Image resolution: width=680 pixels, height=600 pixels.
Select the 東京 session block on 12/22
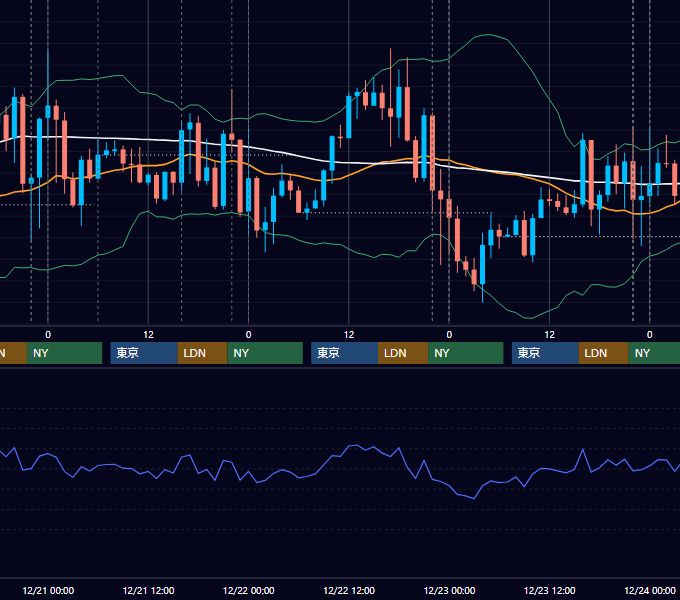[345, 353]
